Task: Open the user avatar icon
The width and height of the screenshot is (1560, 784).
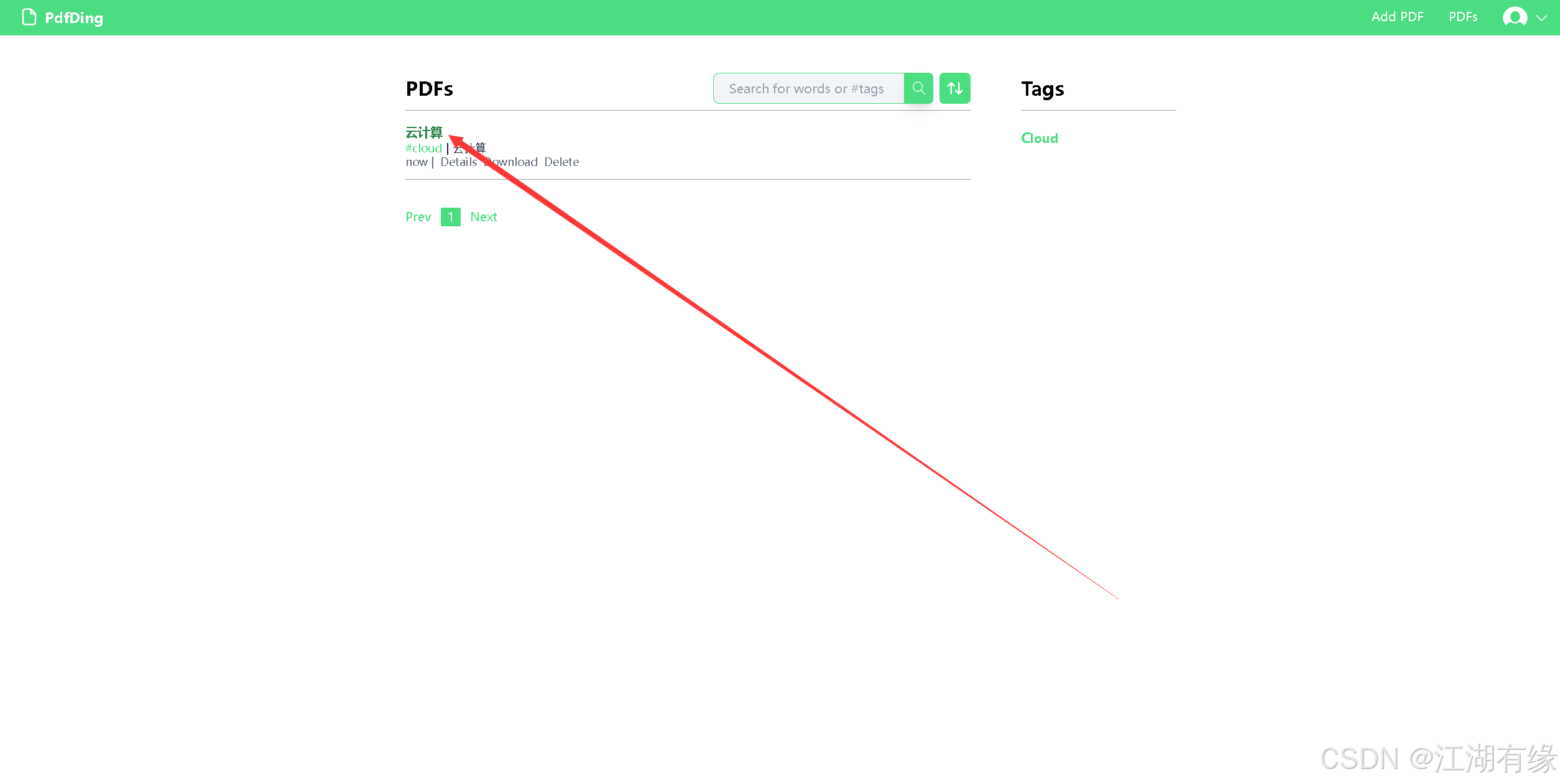Action: (x=1515, y=17)
